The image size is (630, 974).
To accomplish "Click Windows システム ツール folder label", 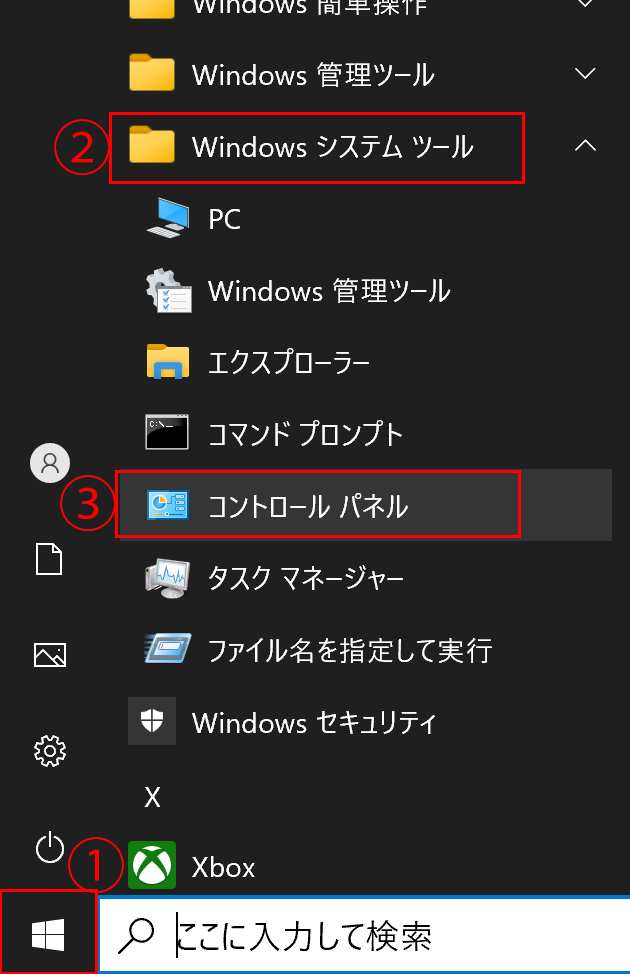I will [x=333, y=147].
